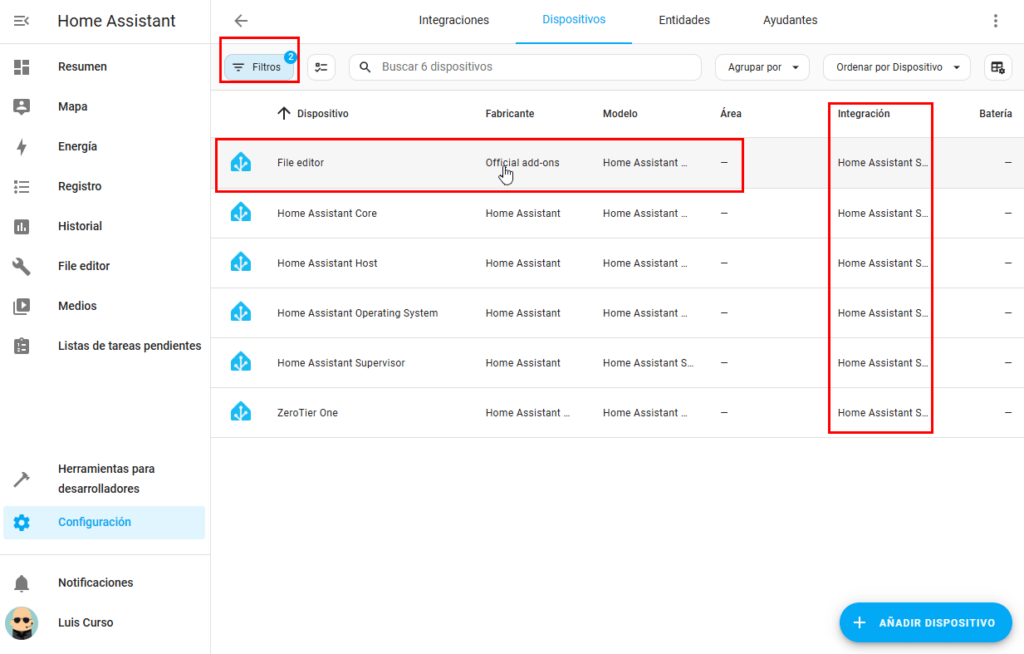Open Mapa in the sidebar
The image size is (1024, 654).
click(72, 106)
